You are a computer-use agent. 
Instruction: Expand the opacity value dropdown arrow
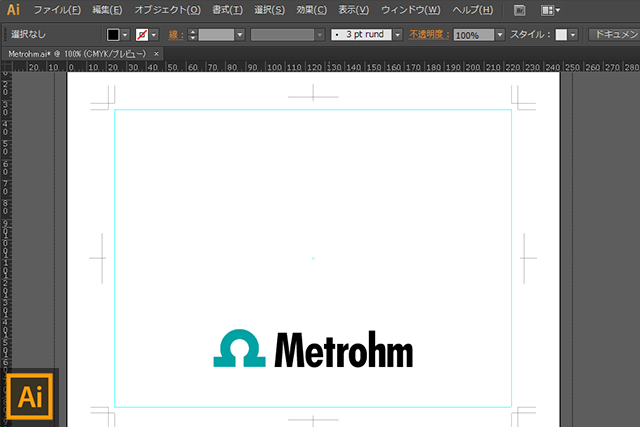[500, 35]
